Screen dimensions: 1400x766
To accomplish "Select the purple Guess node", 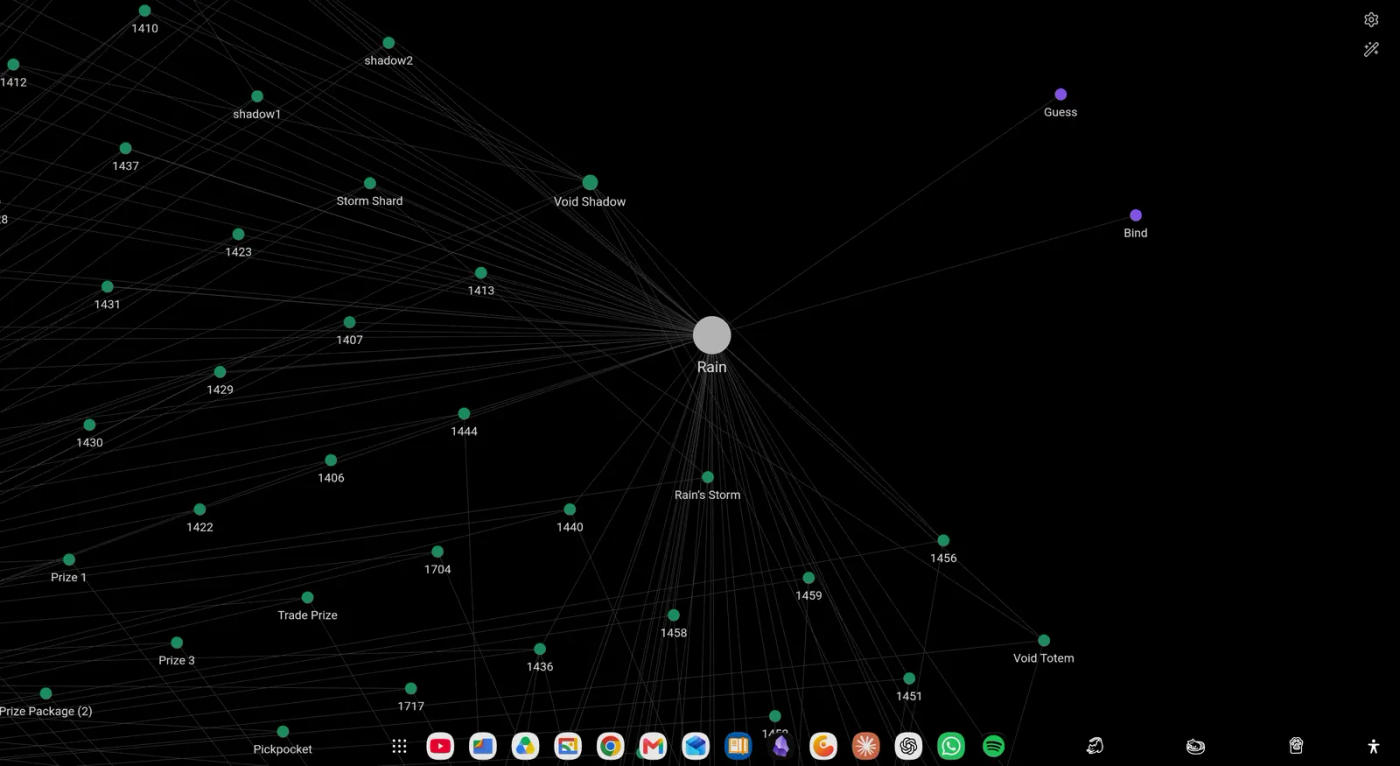I will point(1061,95).
